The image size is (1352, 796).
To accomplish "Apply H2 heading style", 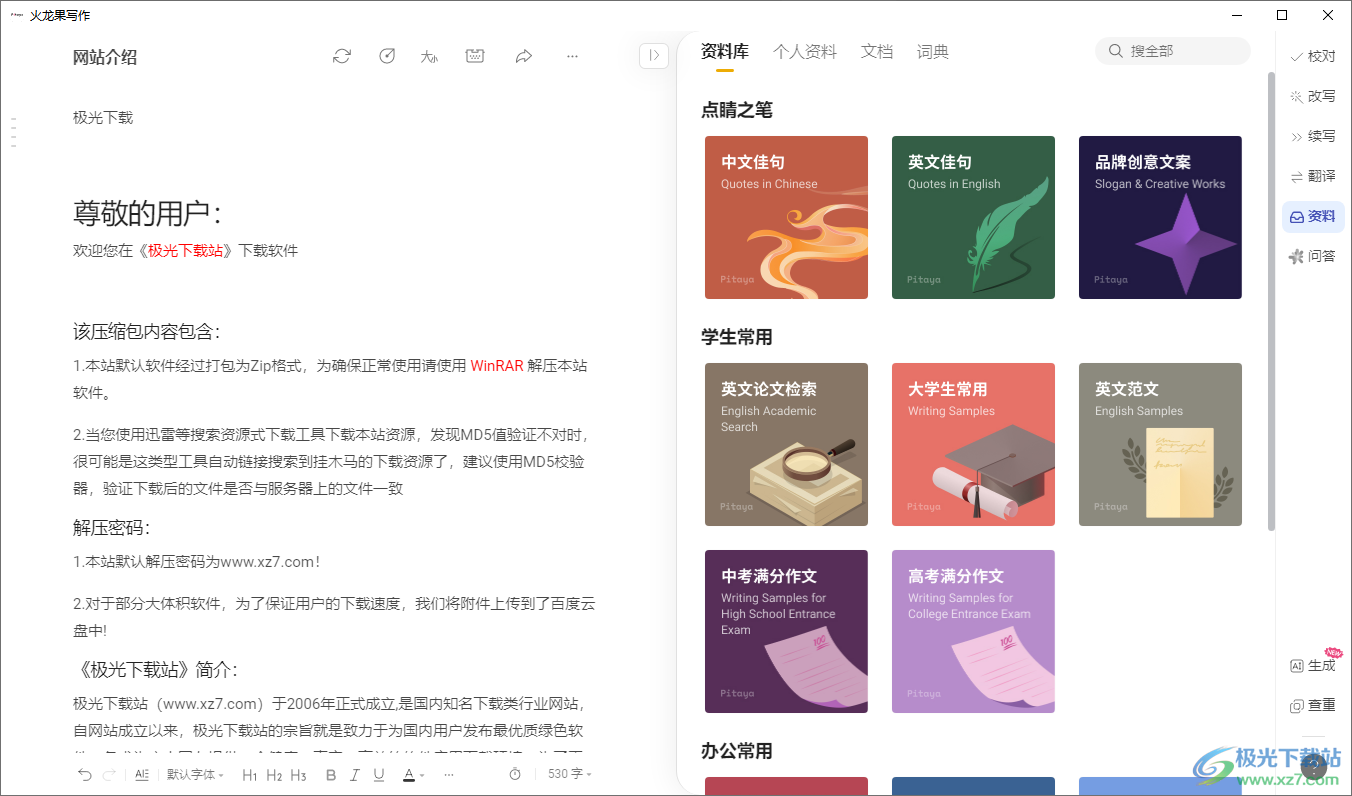I will click(x=274, y=775).
